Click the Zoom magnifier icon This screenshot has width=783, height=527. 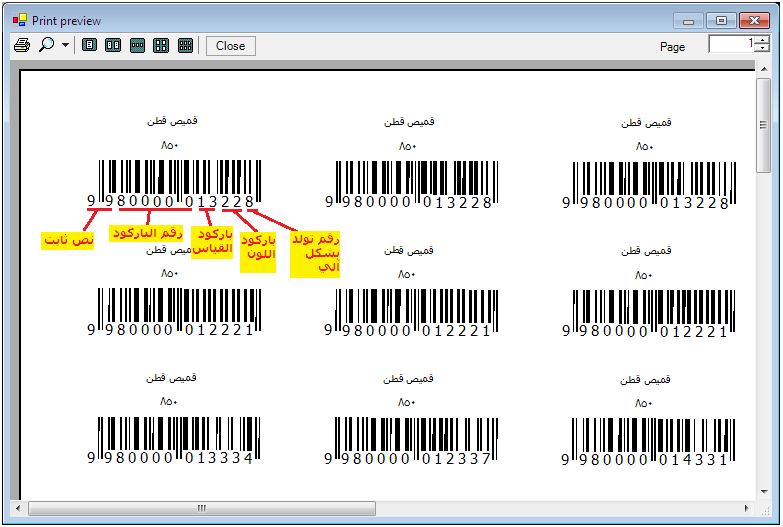coord(46,45)
